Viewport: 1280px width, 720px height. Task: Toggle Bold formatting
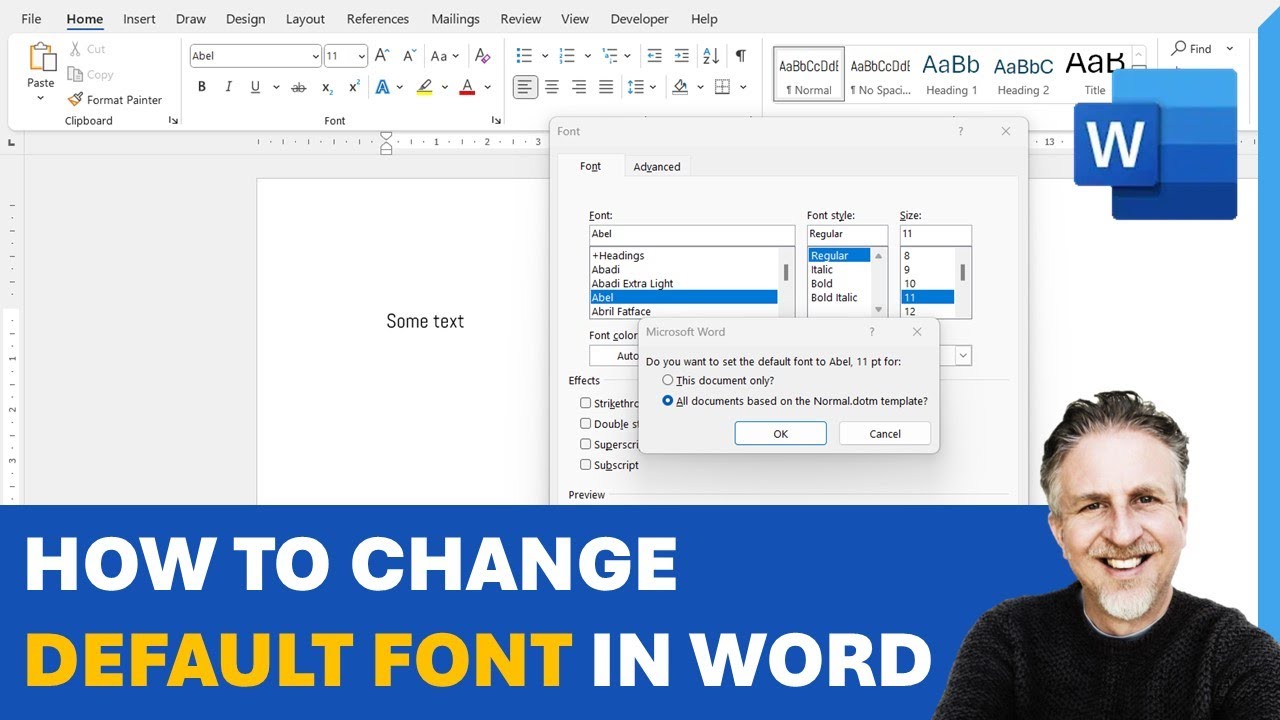point(202,87)
